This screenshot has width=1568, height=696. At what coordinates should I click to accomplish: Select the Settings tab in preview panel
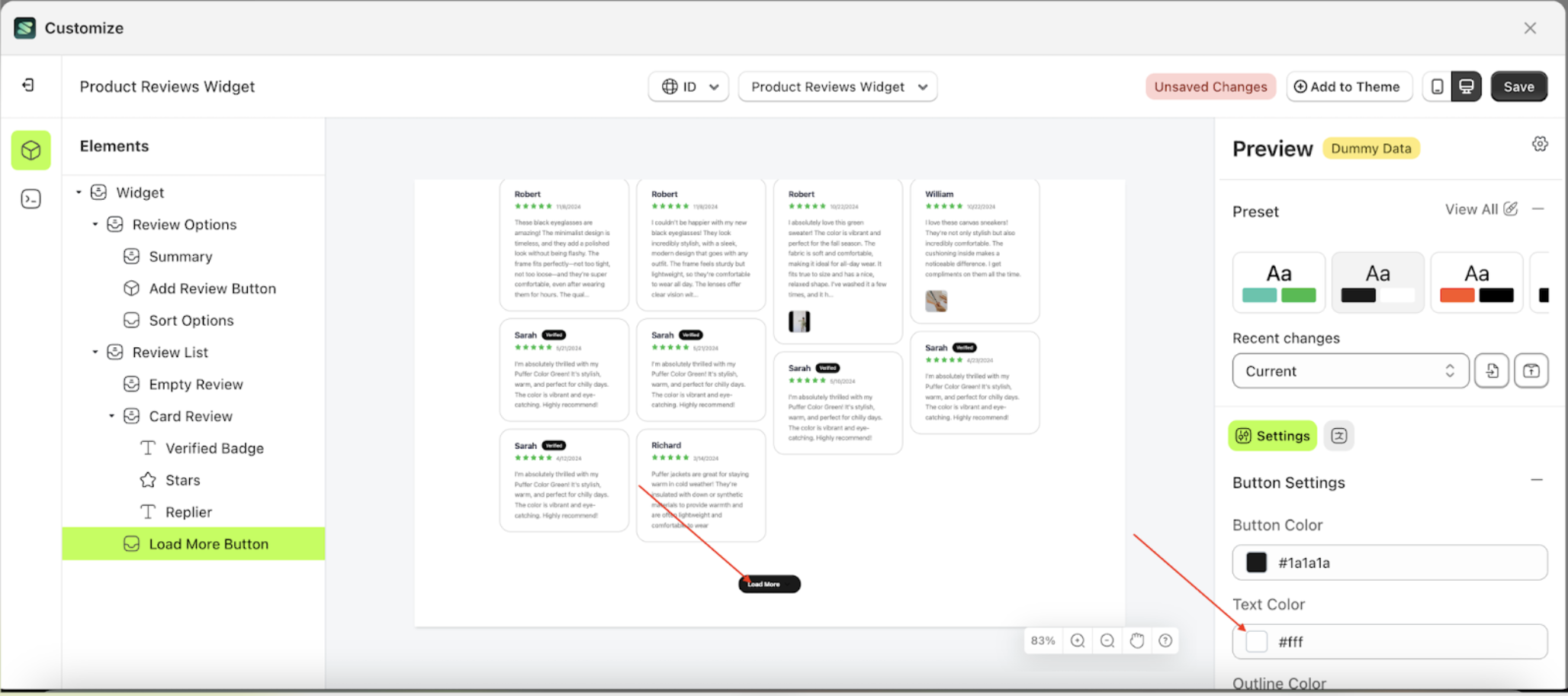pyautogui.click(x=1272, y=435)
